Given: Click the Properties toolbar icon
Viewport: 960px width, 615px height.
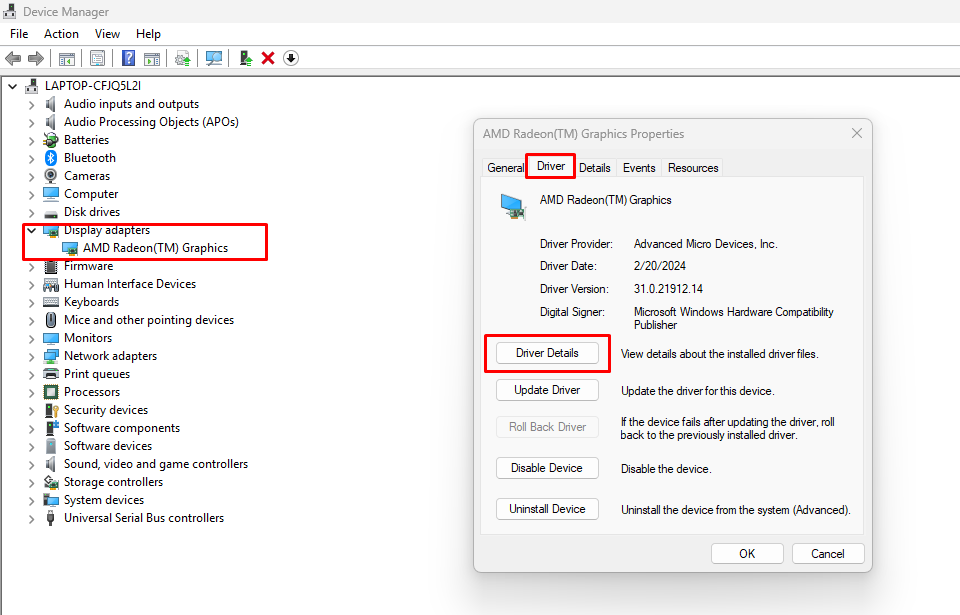Looking at the screenshot, I should click(x=97, y=58).
